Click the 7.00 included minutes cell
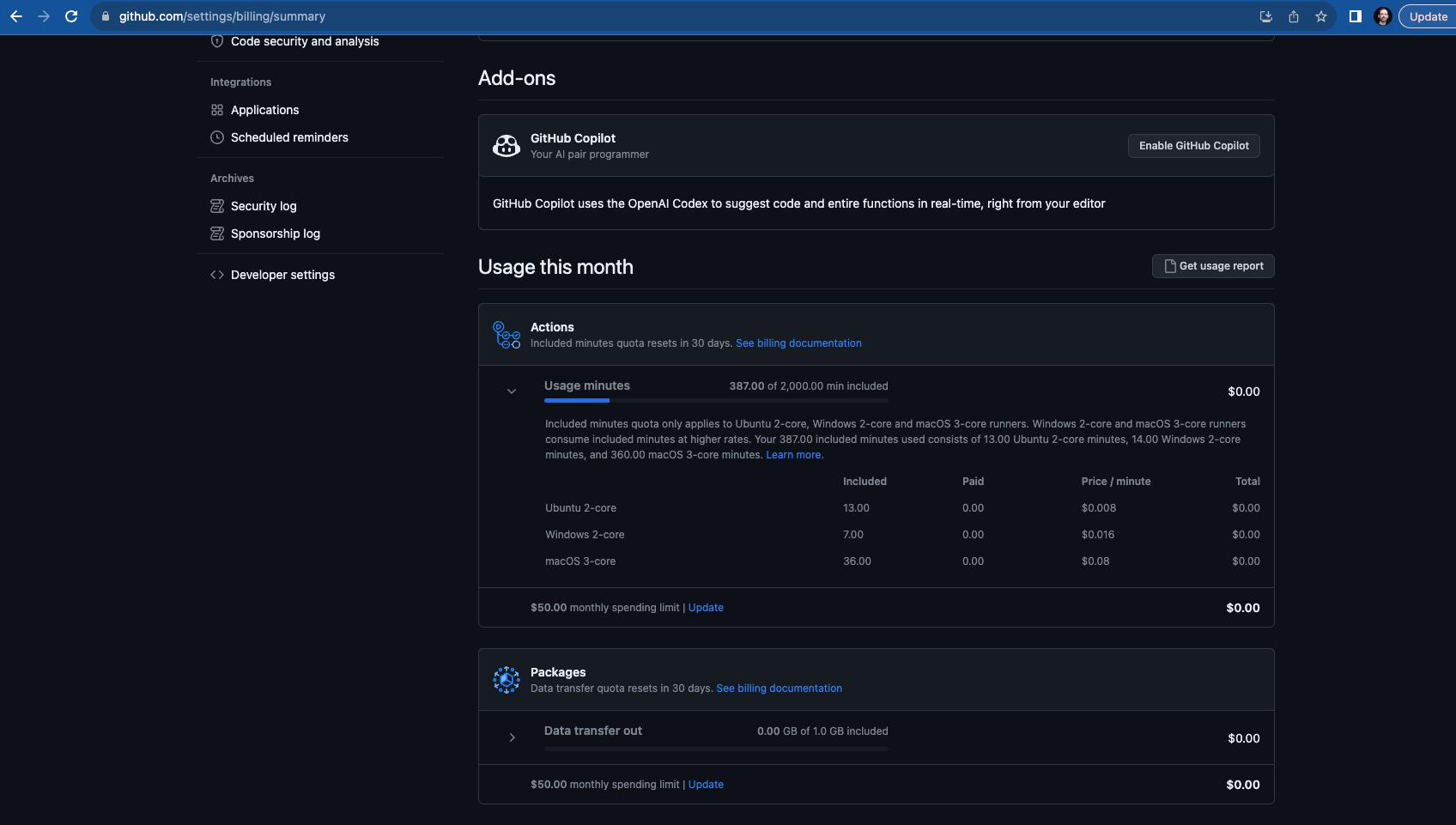This screenshot has height=825, width=1456. coord(853,535)
